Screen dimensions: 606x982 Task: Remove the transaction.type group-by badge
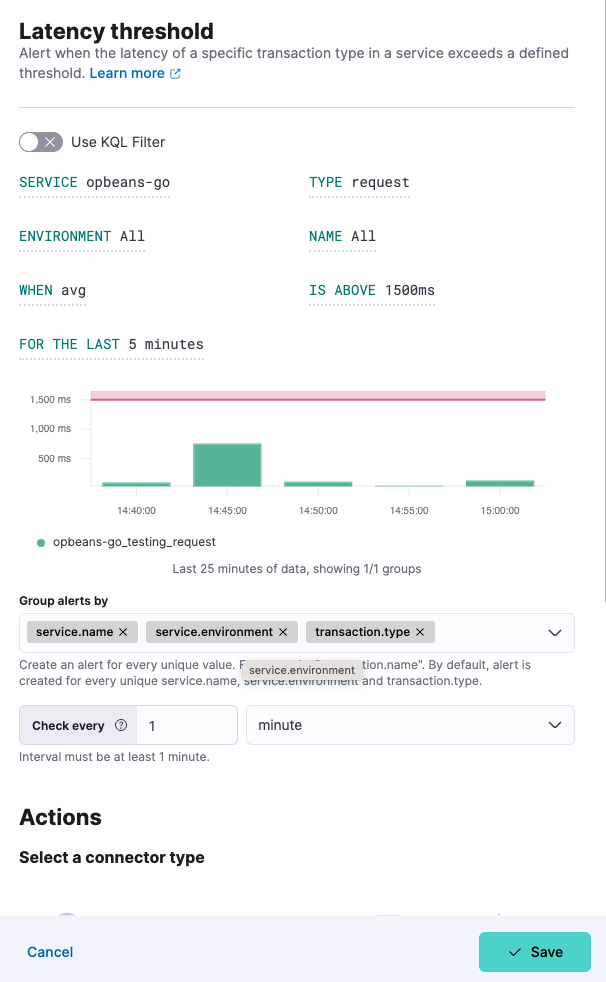click(x=419, y=632)
